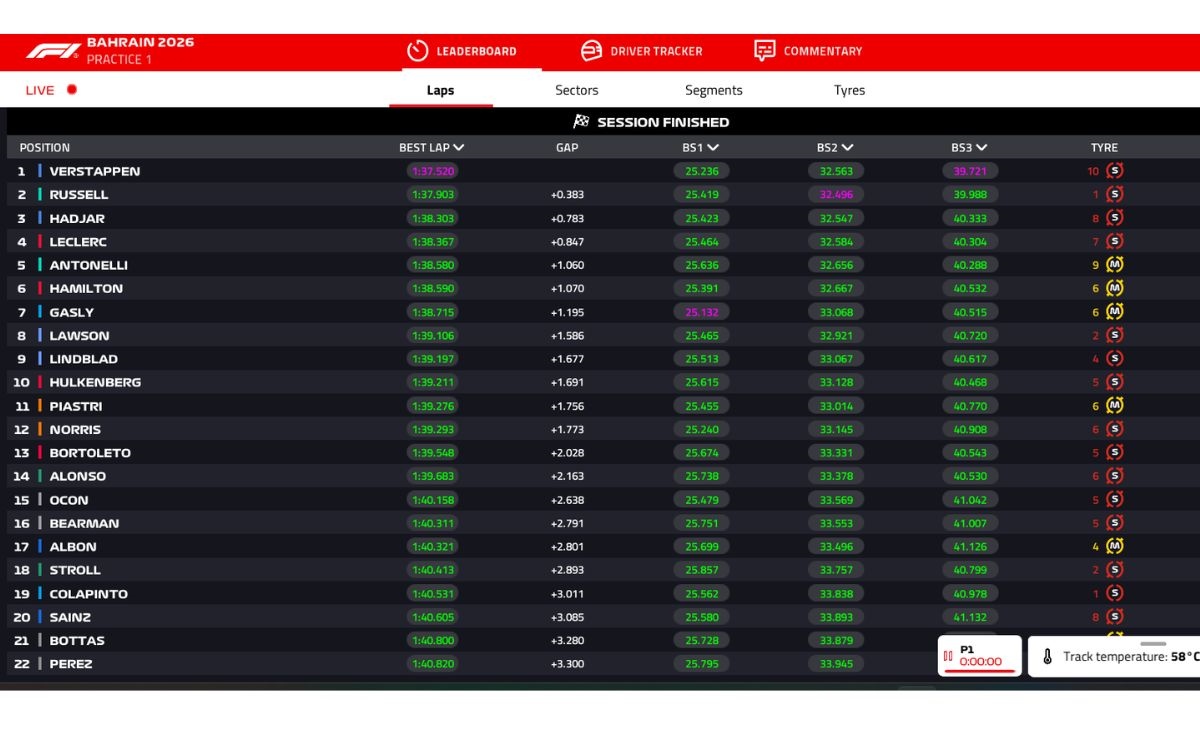Click Norris's best lap 1:39.293

pyautogui.click(x=433, y=429)
